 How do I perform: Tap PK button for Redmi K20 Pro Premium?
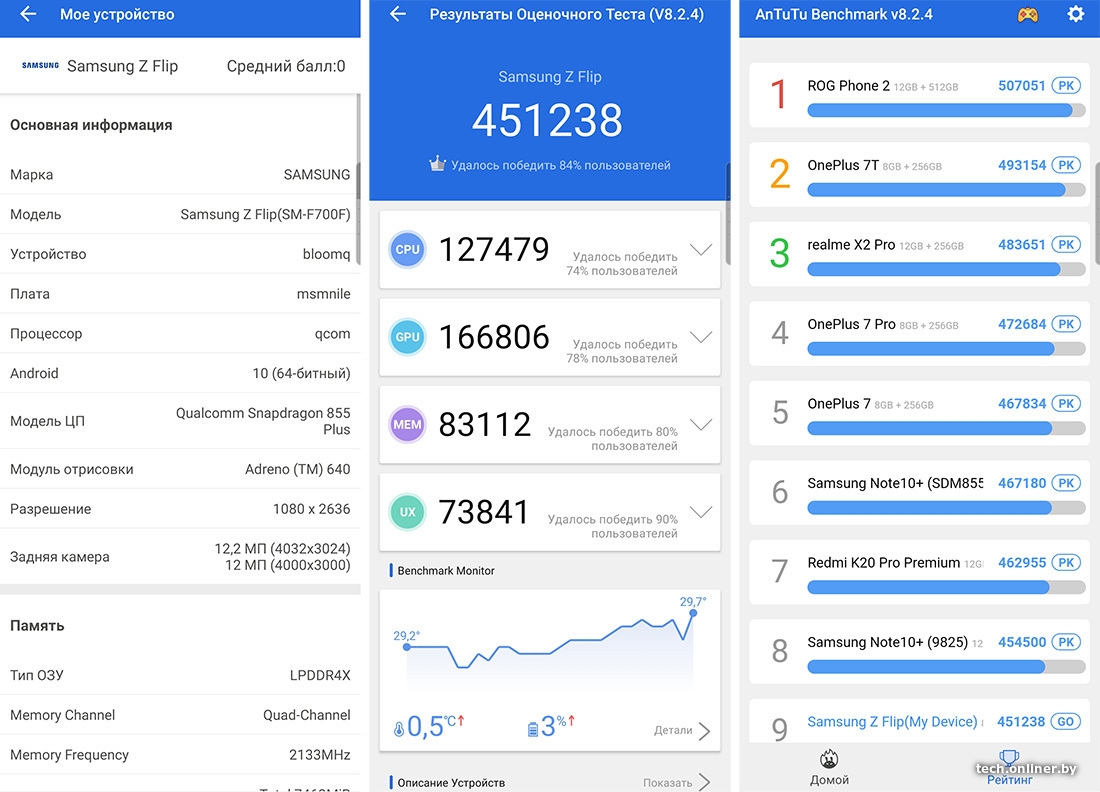tap(1066, 563)
